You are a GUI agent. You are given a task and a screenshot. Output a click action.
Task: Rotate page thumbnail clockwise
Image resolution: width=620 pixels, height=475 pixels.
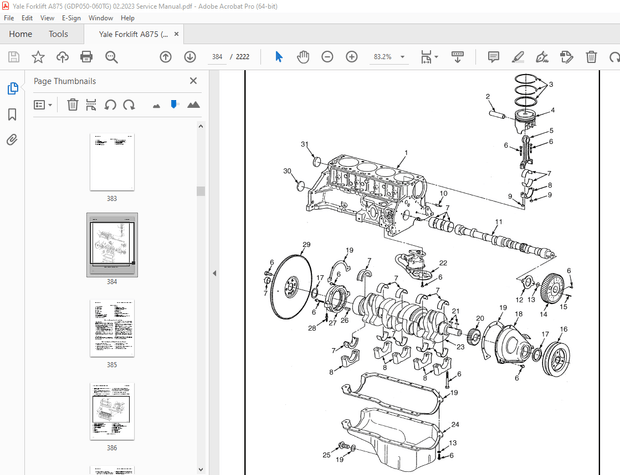(x=129, y=104)
